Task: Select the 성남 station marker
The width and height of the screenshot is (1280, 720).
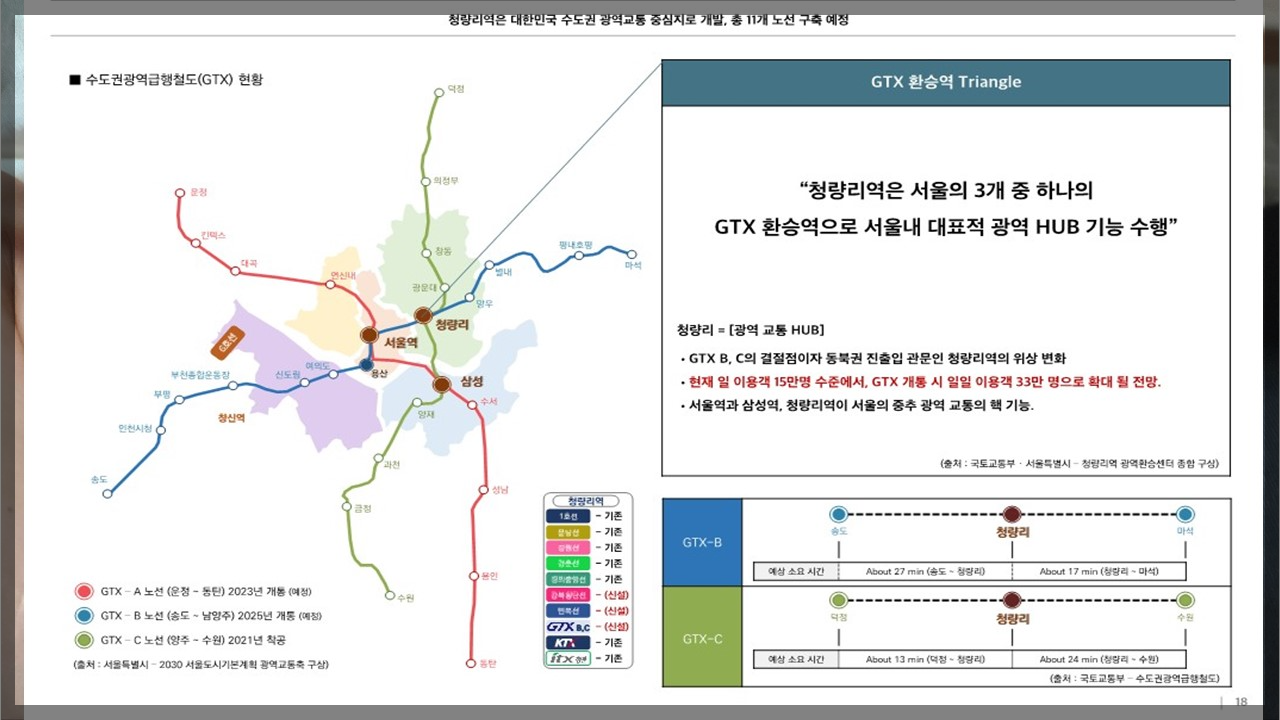Action: point(484,489)
